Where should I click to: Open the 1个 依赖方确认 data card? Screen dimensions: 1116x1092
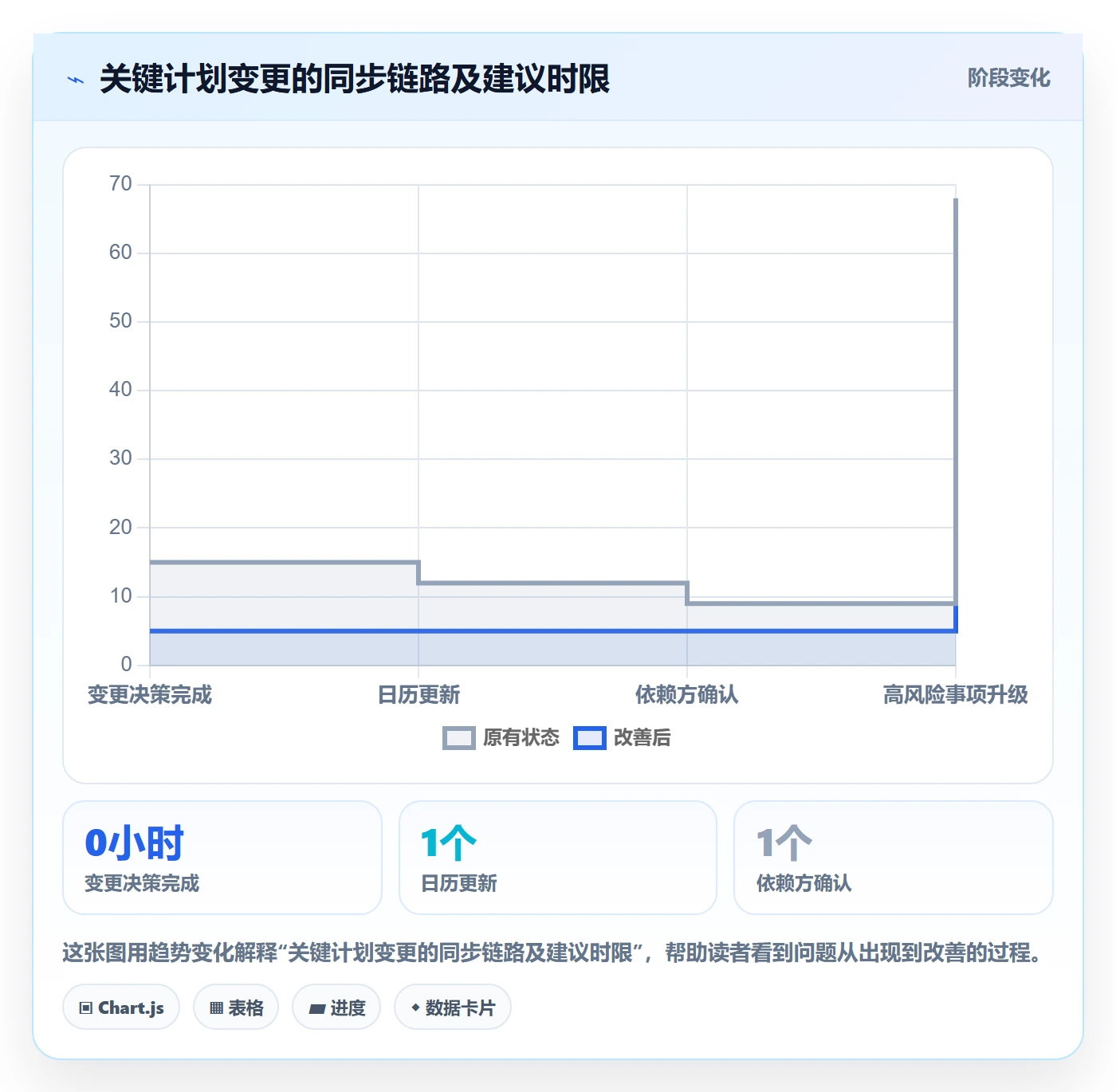click(894, 858)
